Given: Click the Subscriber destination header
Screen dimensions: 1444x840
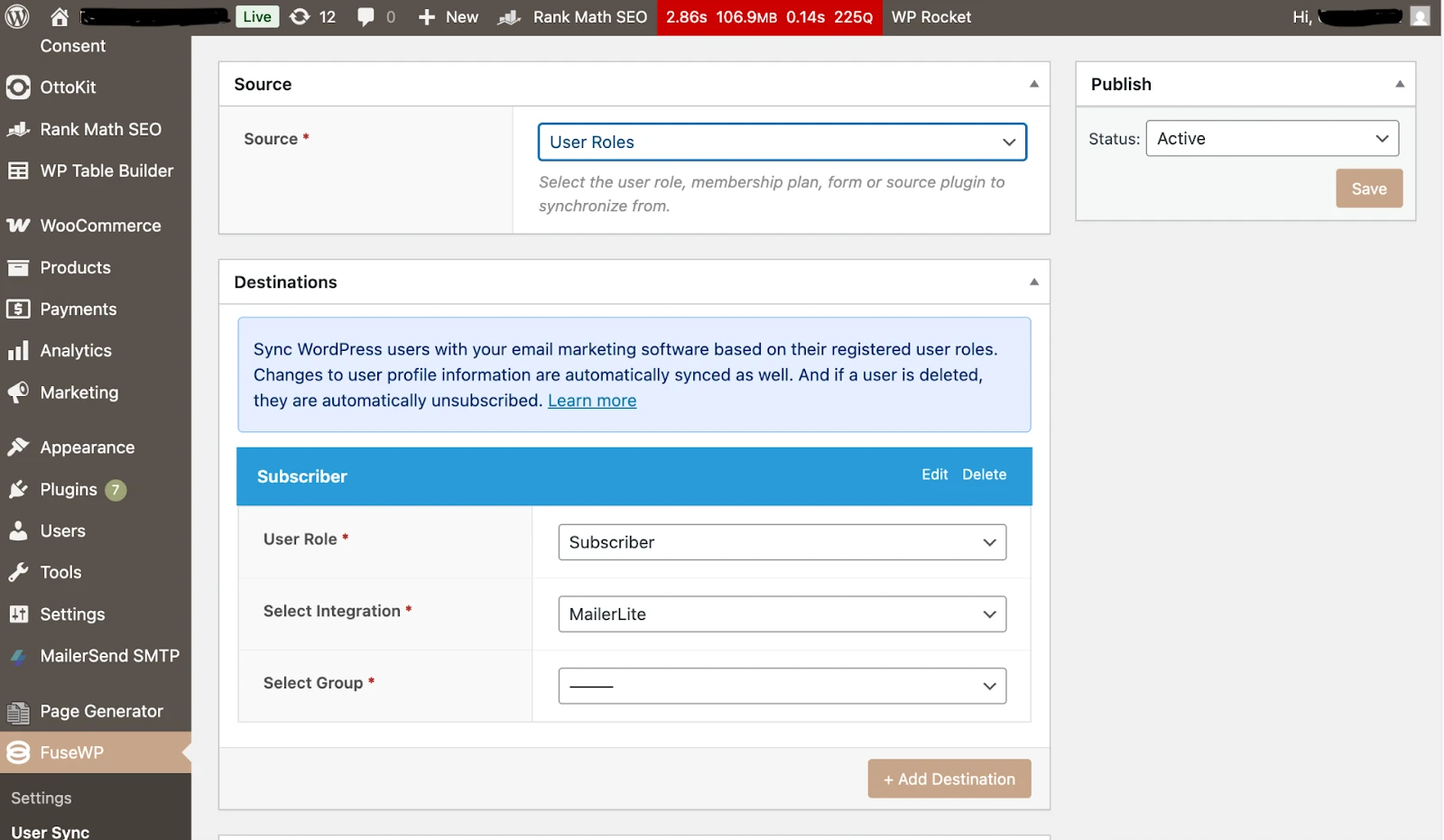Looking at the screenshot, I should pos(634,476).
